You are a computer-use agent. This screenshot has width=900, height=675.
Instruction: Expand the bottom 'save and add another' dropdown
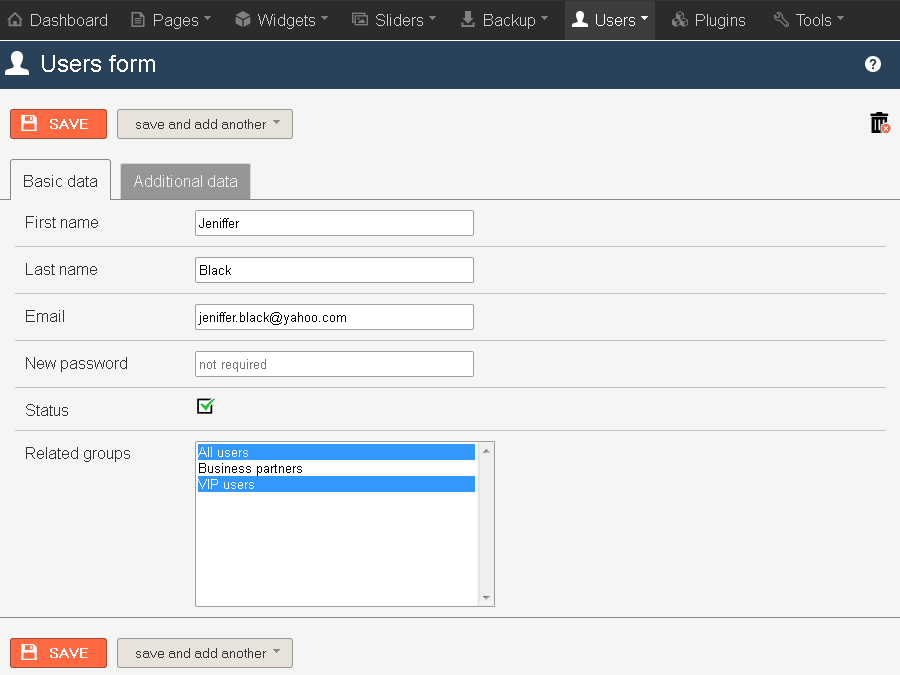coord(205,653)
